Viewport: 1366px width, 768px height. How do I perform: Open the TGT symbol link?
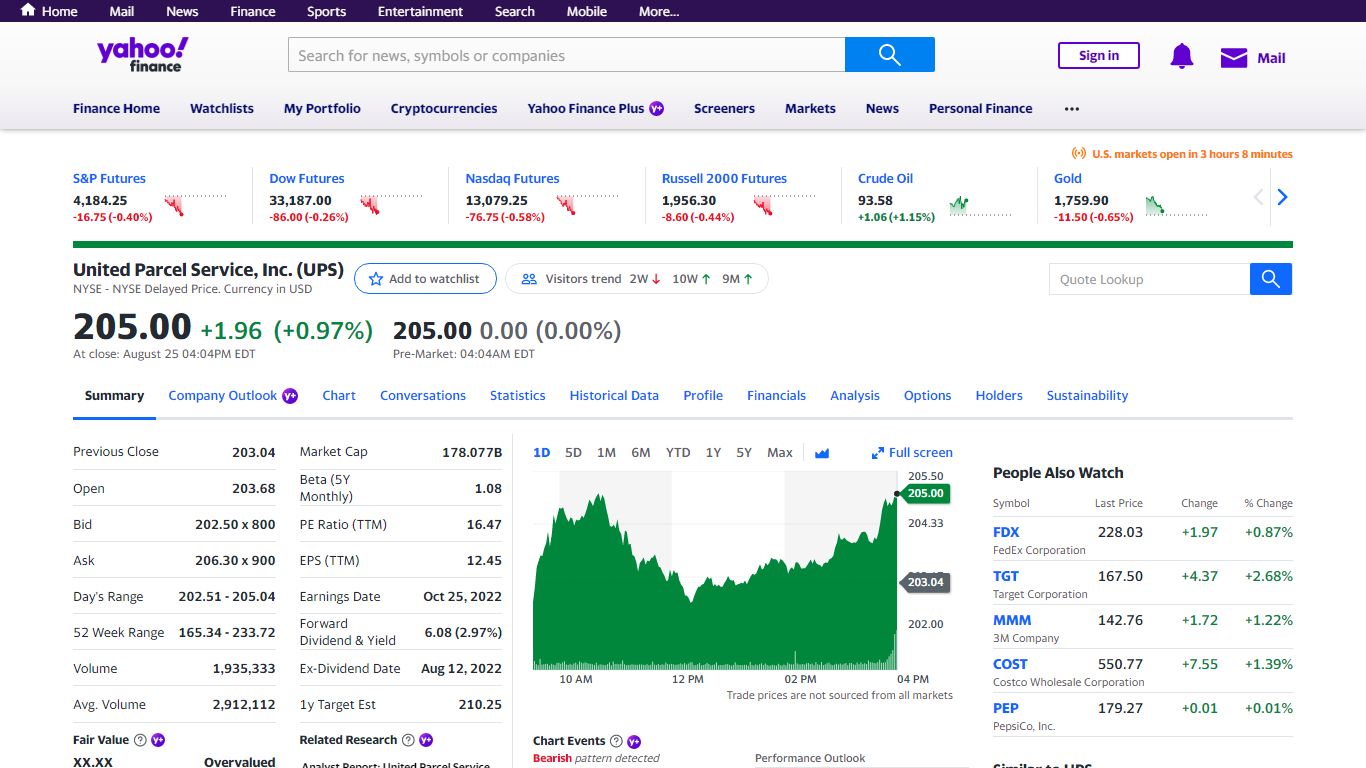click(1006, 576)
